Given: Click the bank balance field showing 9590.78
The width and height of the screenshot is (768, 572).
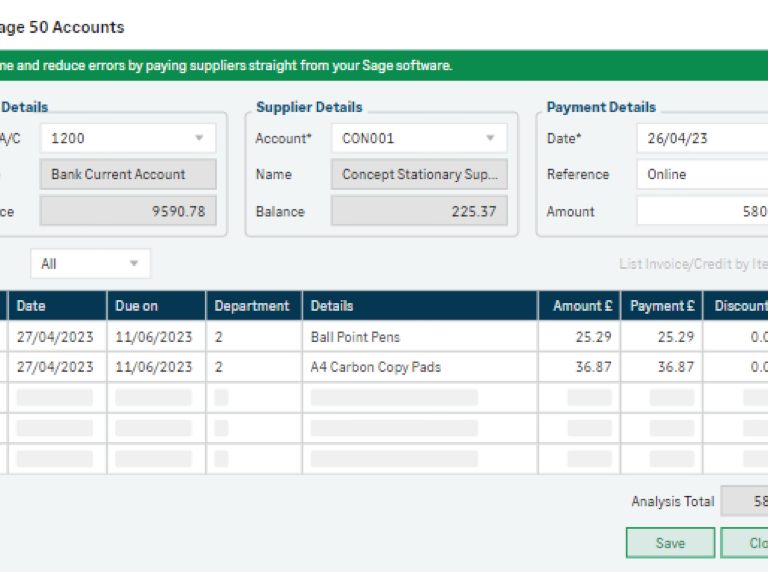Looking at the screenshot, I should tap(128, 211).
